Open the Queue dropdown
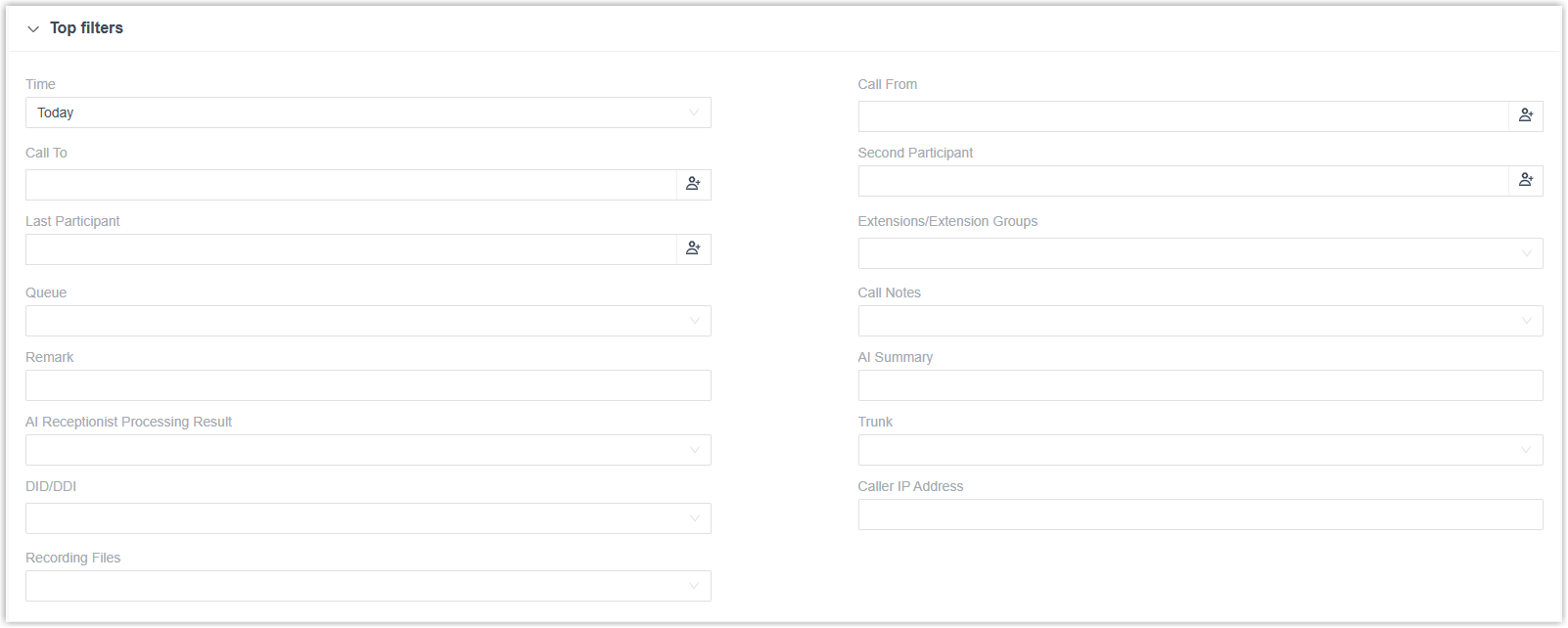 (x=368, y=321)
